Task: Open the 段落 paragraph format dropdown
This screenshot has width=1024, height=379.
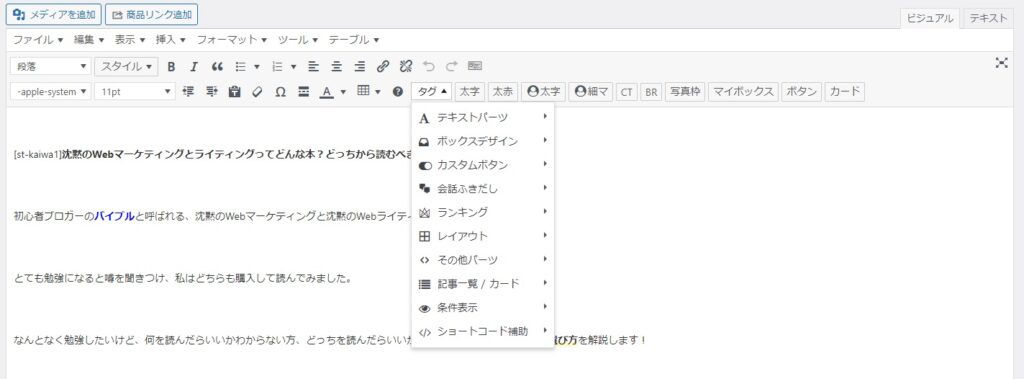Action: coord(51,67)
